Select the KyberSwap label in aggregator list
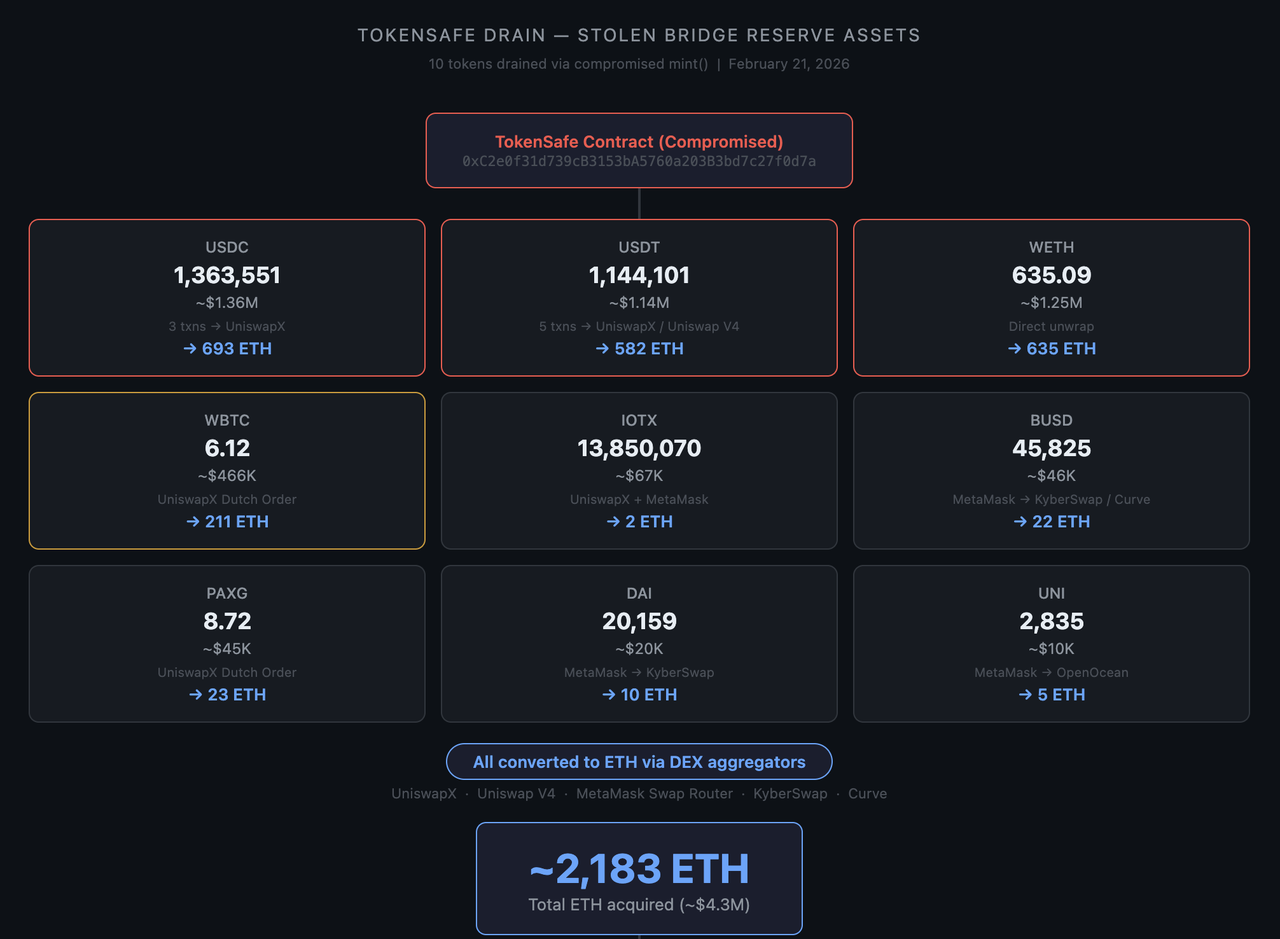The width and height of the screenshot is (1280, 939). pyautogui.click(x=790, y=794)
